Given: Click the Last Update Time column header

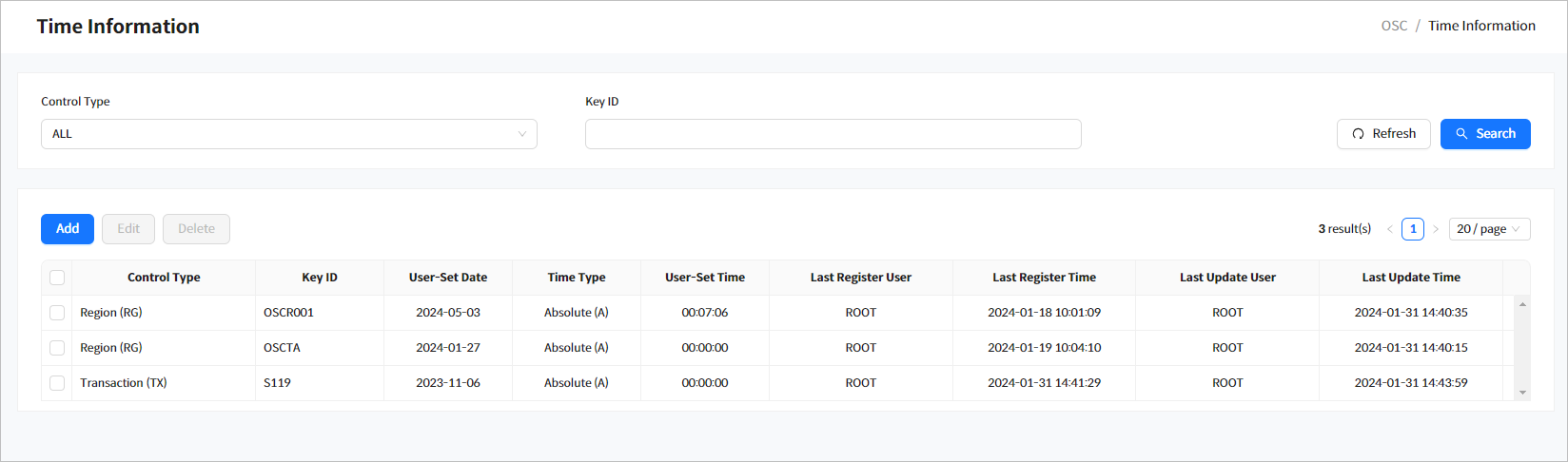Looking at the screenshot, I should (1410, 278).
